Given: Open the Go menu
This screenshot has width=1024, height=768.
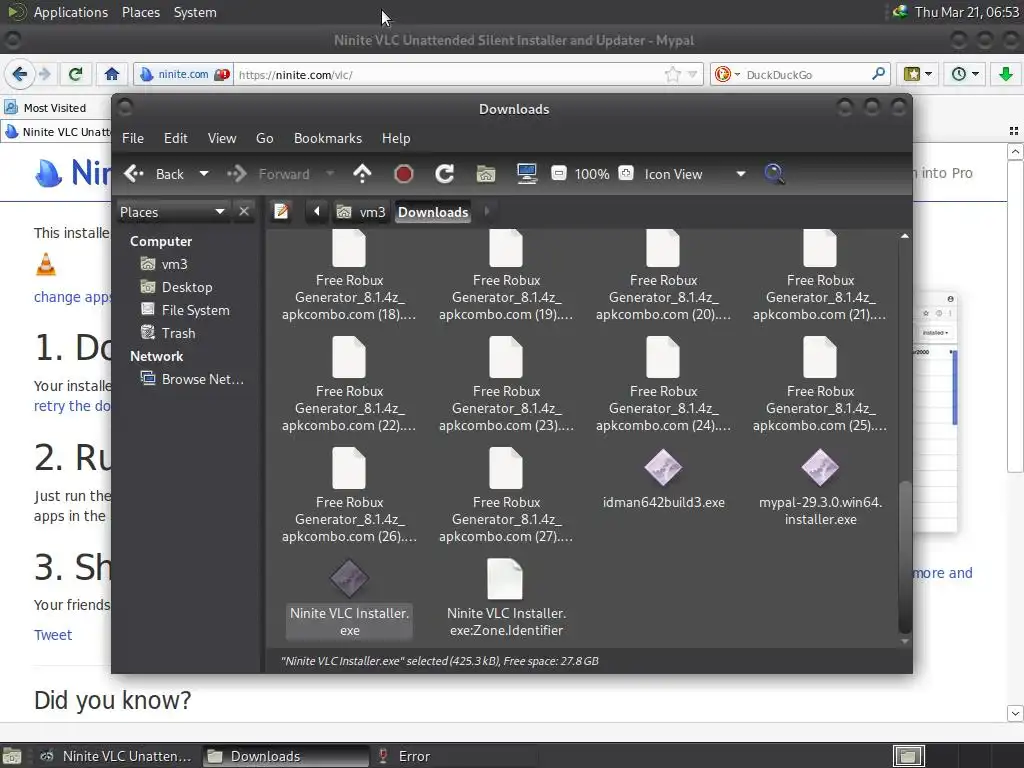Looking at the screenshot, I should pyautogui.click(x=264, y=138).
